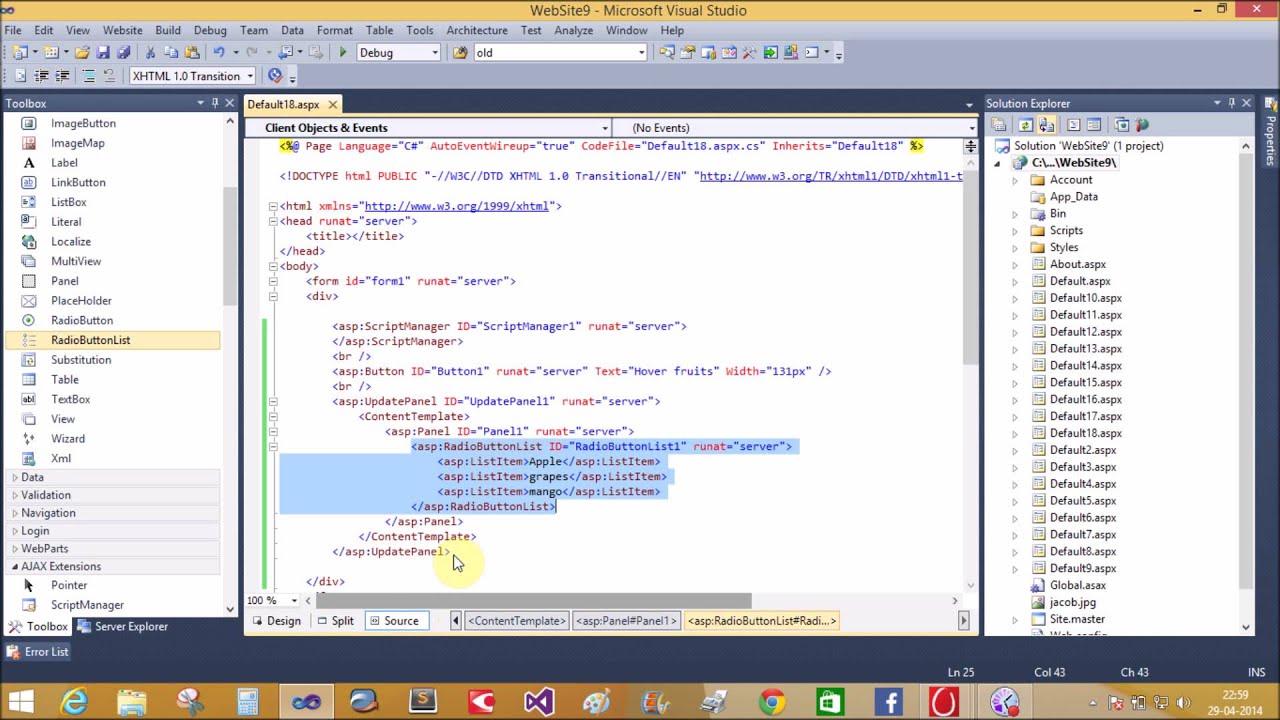
Task: Click the Cut scissors icon
Action: [150, 52]
